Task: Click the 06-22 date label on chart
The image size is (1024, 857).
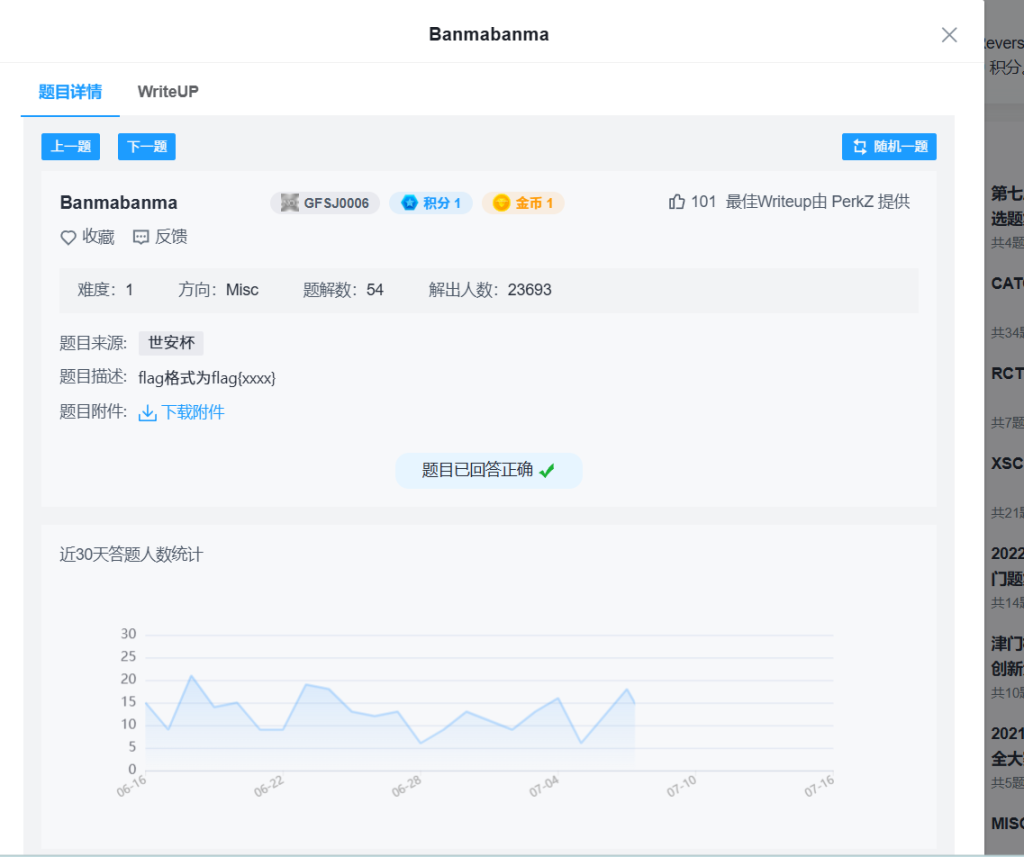Action: (269, 786)
